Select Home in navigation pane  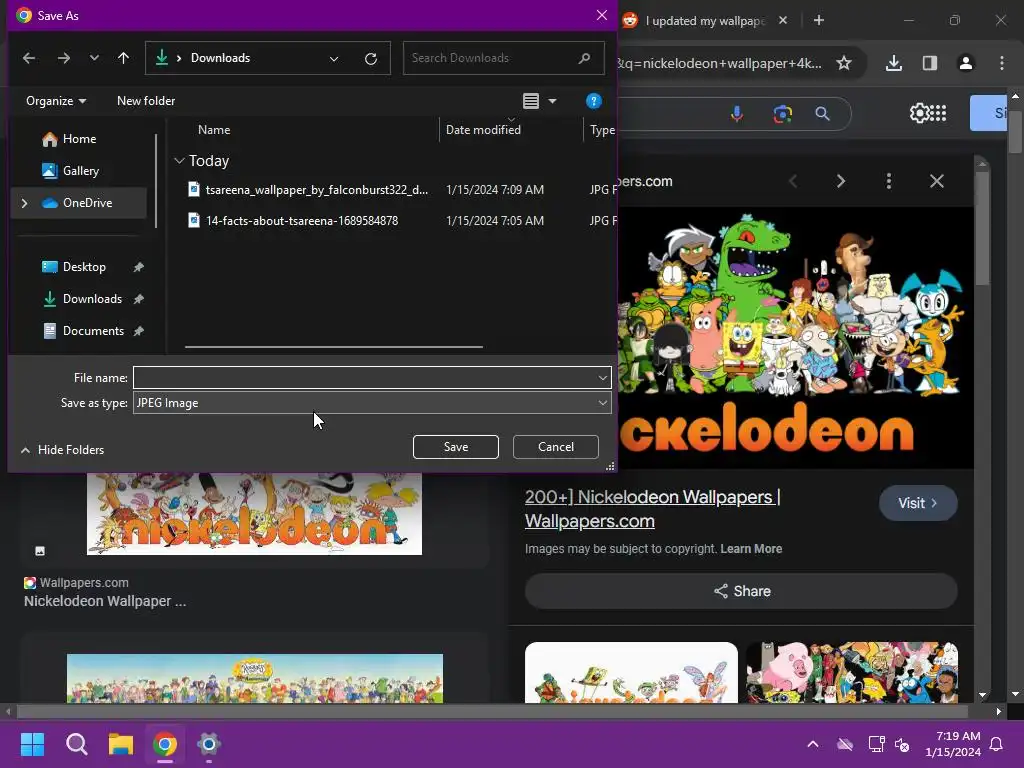point(79,139)
